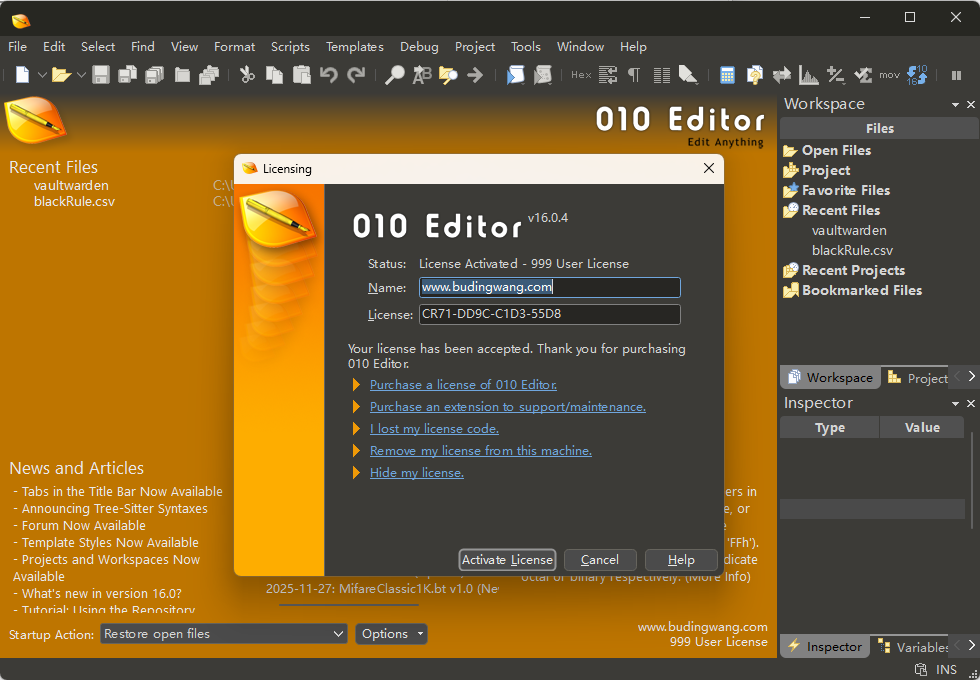Select Recent Projects in Workspace tree

tap(853, 271)
